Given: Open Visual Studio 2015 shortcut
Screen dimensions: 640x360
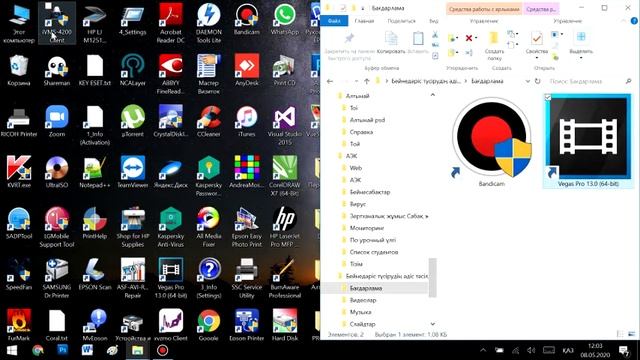Looking at the screenshot, I should pyautogui.click(x=284, y=125).
